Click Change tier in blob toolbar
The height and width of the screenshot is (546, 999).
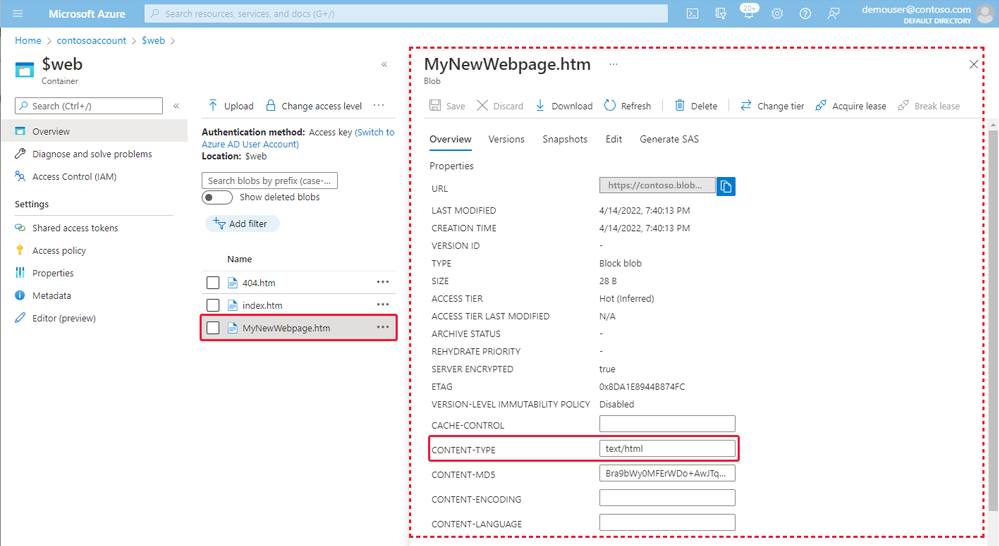(x=772, y=106)
